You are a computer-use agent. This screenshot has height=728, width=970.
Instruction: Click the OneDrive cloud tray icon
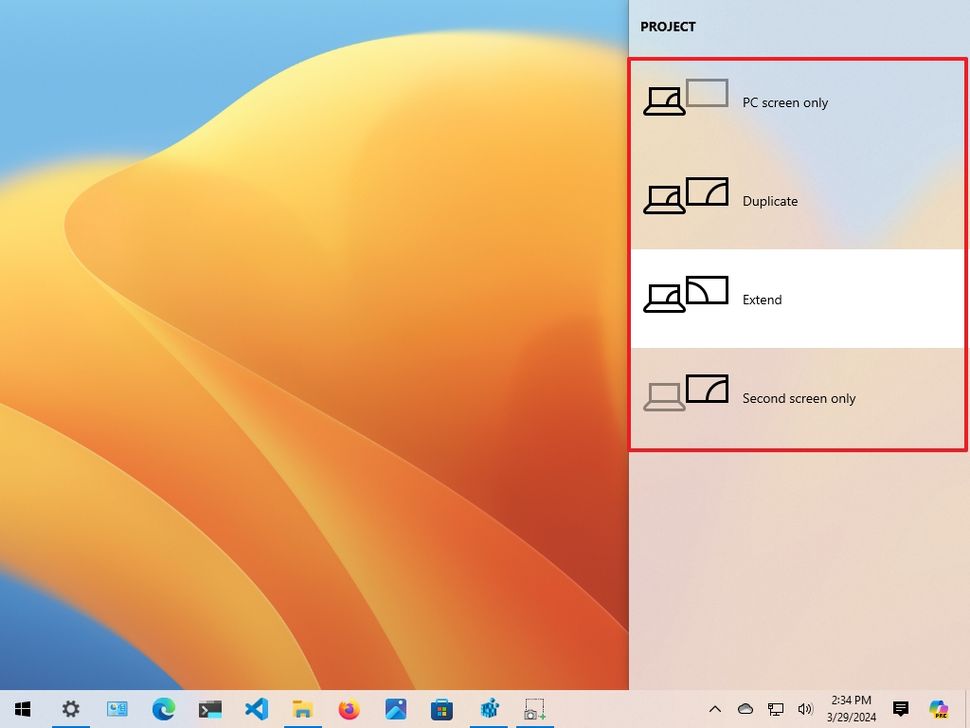[745, 709]
